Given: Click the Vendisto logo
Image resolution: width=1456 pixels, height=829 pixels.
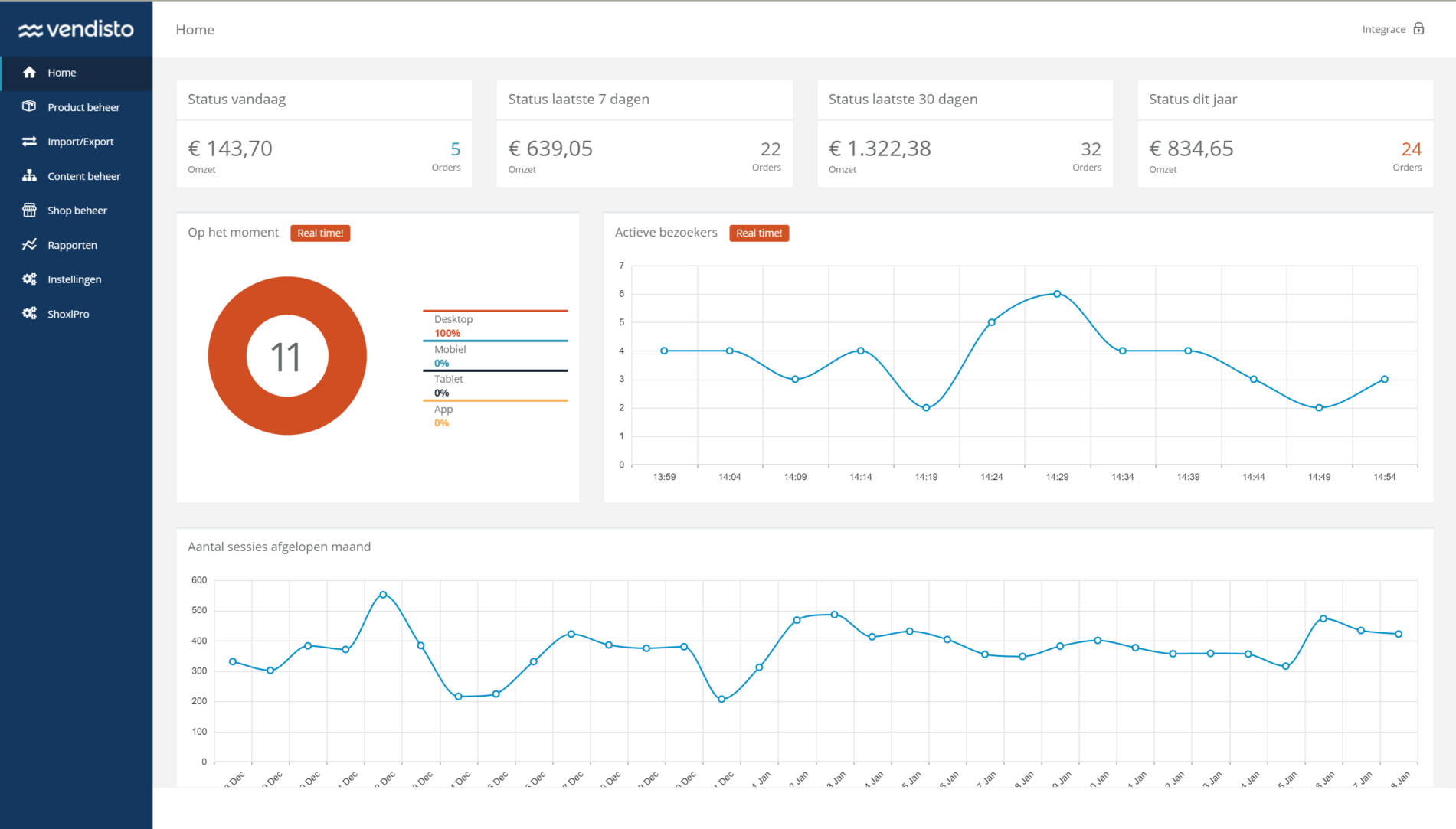Looking at the screenshot, I should pos(76,29).
